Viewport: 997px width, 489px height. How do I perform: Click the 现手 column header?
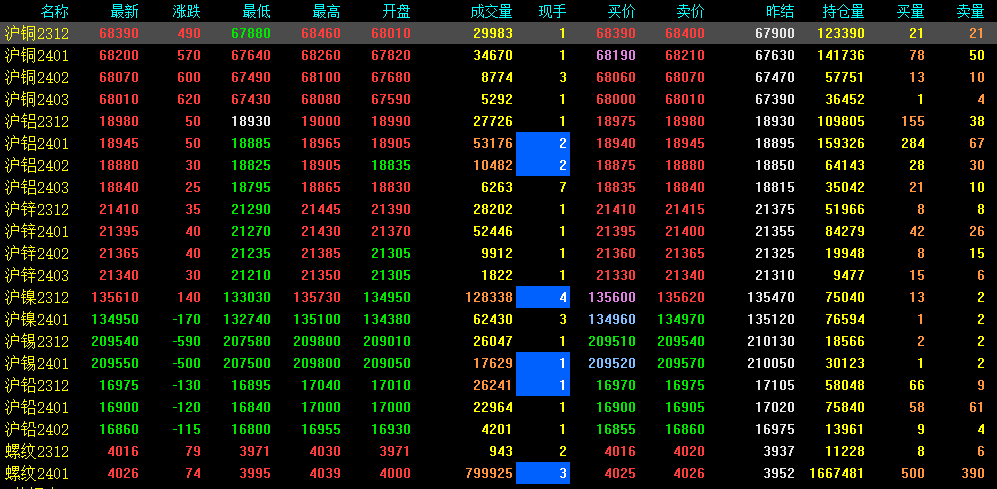click(552, 11)
